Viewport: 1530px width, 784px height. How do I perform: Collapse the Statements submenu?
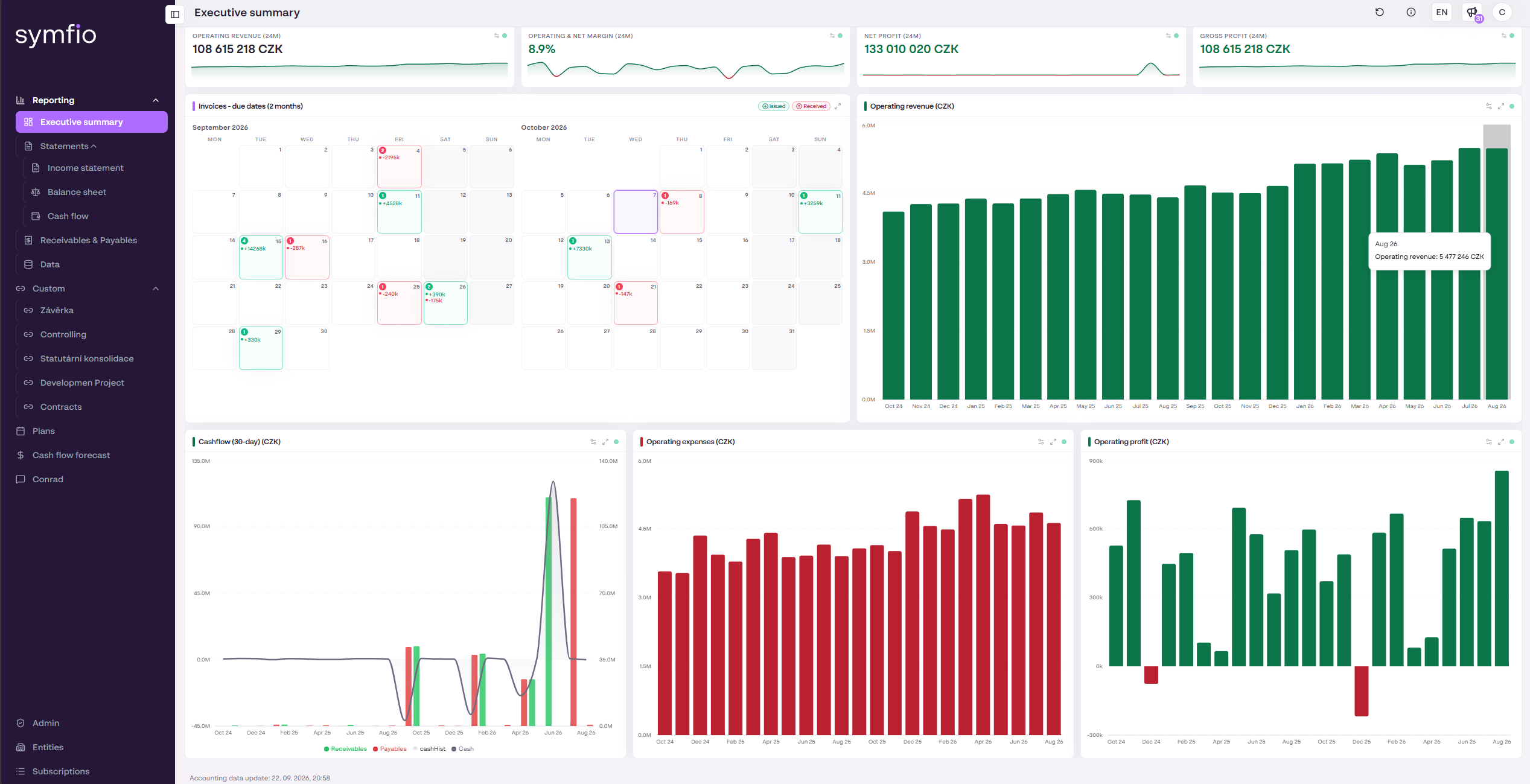(x=94, y=146)
